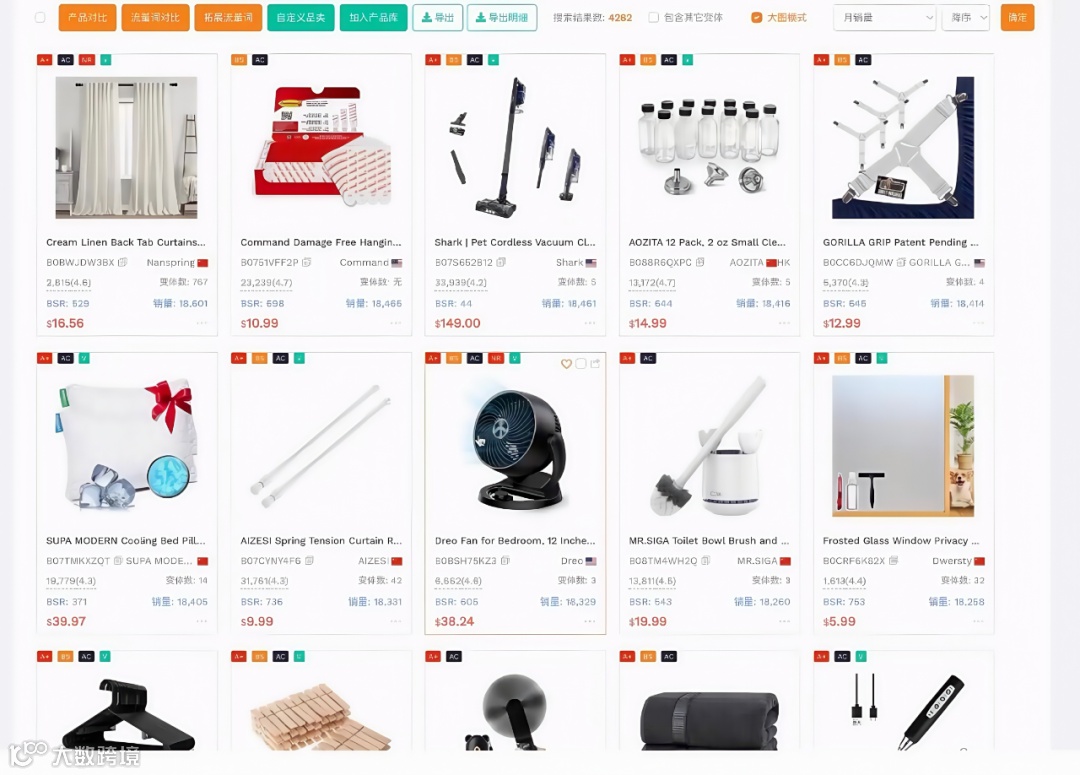Favorite the Dreo Fan with heart icon
This screenshot has height=775, width=1080.
[x=566, y=364]
